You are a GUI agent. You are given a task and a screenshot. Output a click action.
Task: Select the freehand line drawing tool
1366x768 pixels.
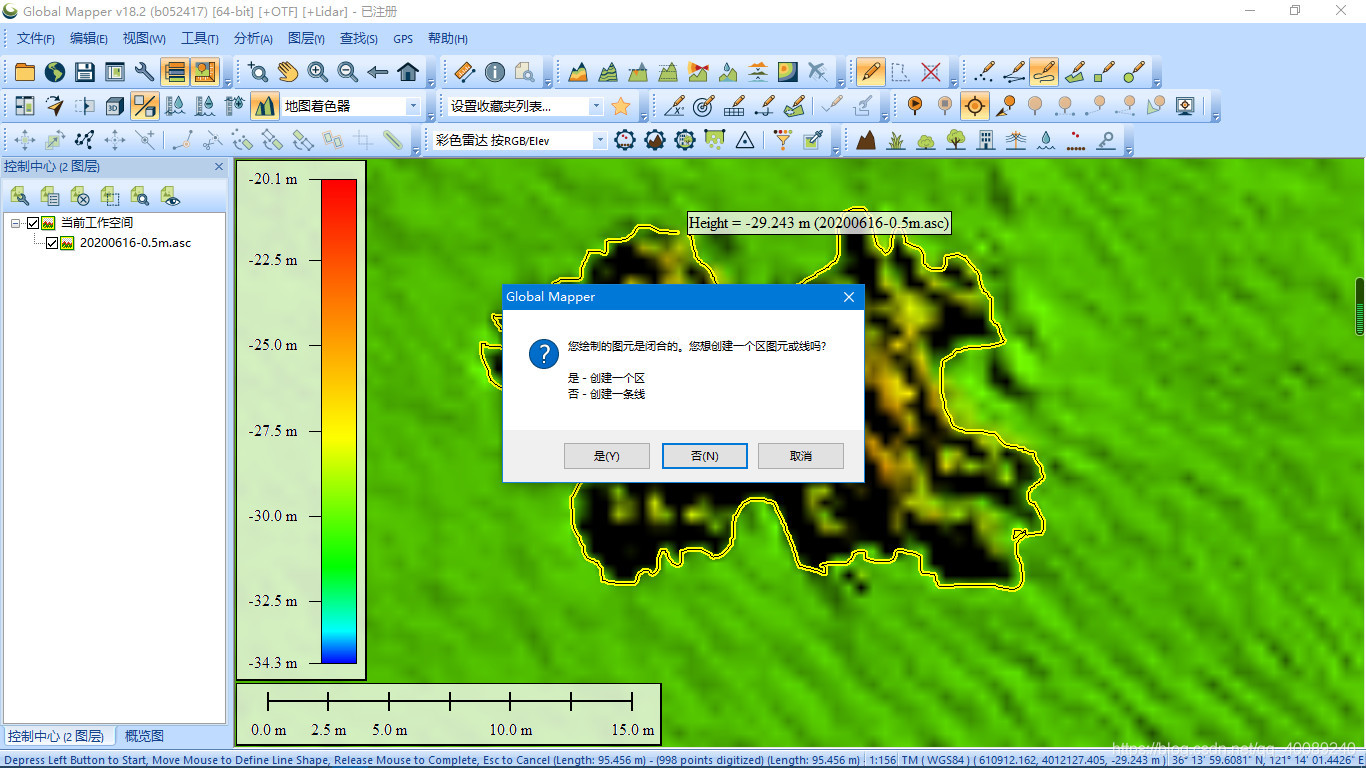1044,72
